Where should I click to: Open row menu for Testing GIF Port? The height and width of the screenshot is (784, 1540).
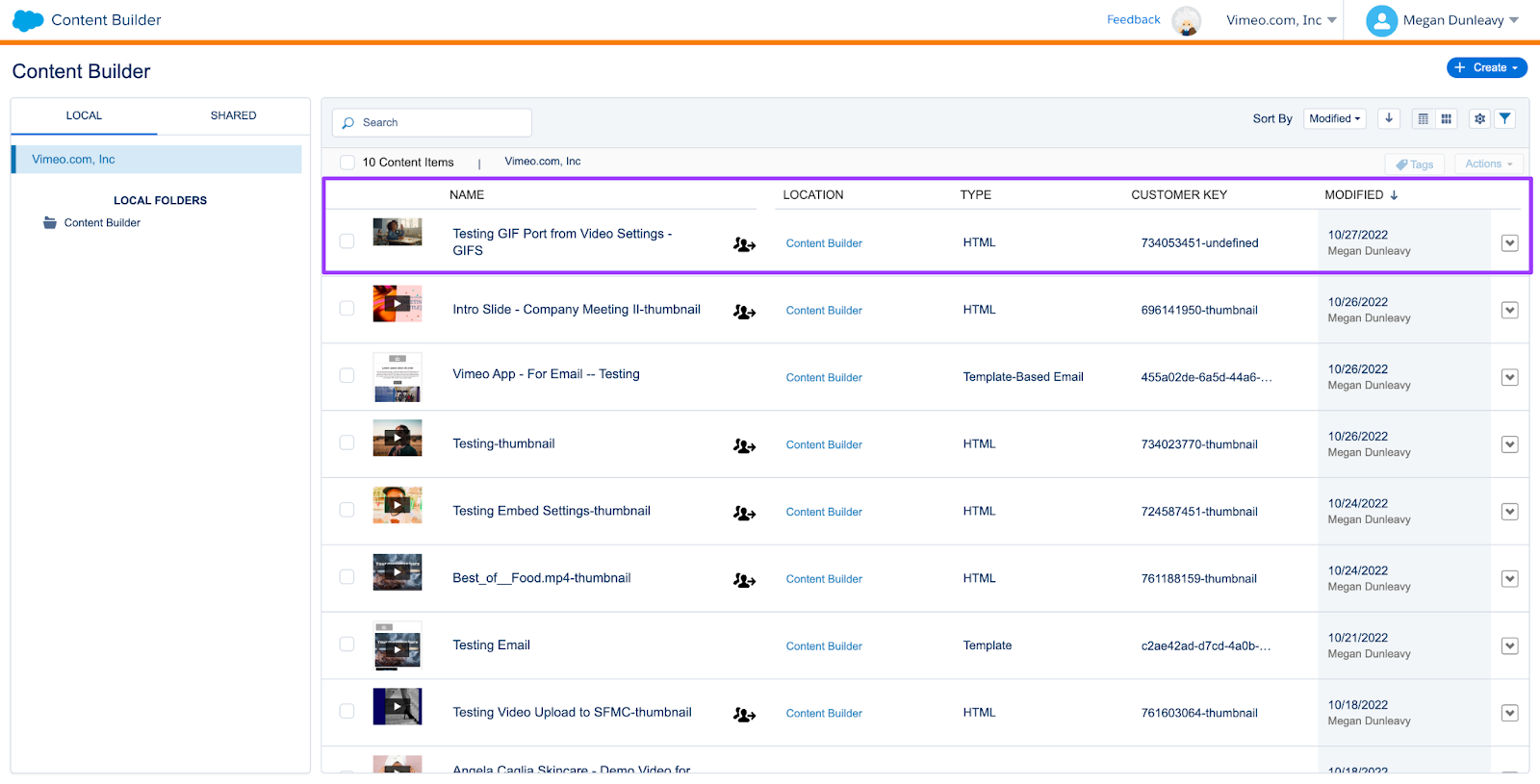[1510, 243]
